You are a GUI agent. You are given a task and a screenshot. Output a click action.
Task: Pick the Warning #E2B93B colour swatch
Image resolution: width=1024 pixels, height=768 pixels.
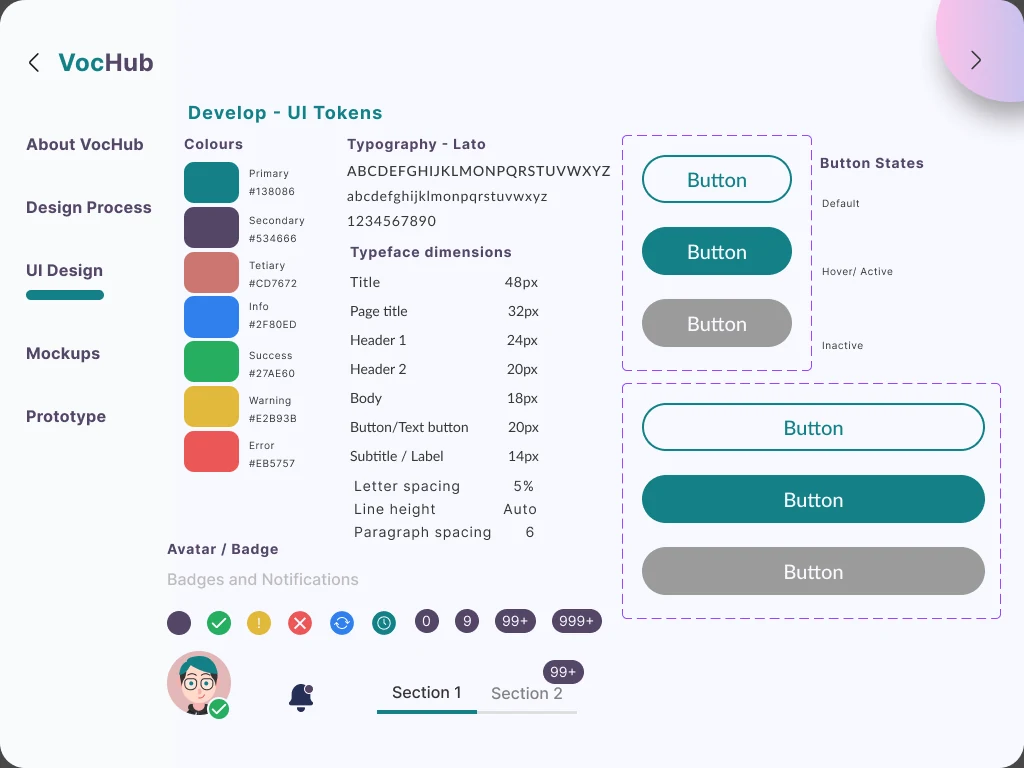click(x=212, y=406)
